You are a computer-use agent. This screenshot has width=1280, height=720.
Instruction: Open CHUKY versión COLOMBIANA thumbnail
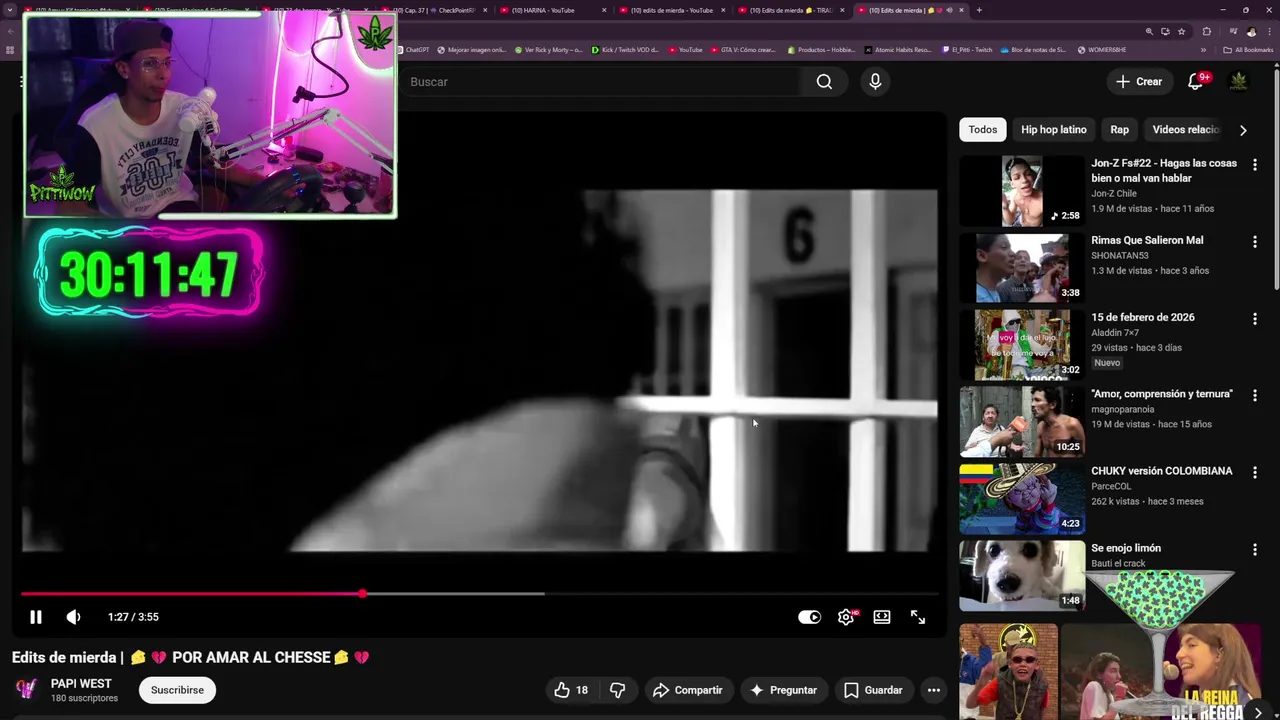(1022, 499)
